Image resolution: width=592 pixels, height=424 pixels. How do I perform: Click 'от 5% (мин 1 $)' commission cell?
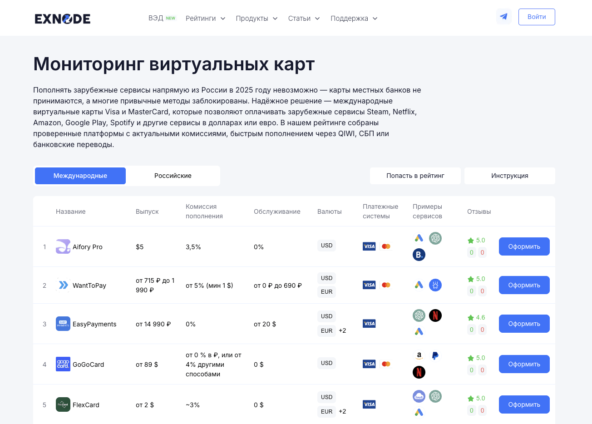209,285
